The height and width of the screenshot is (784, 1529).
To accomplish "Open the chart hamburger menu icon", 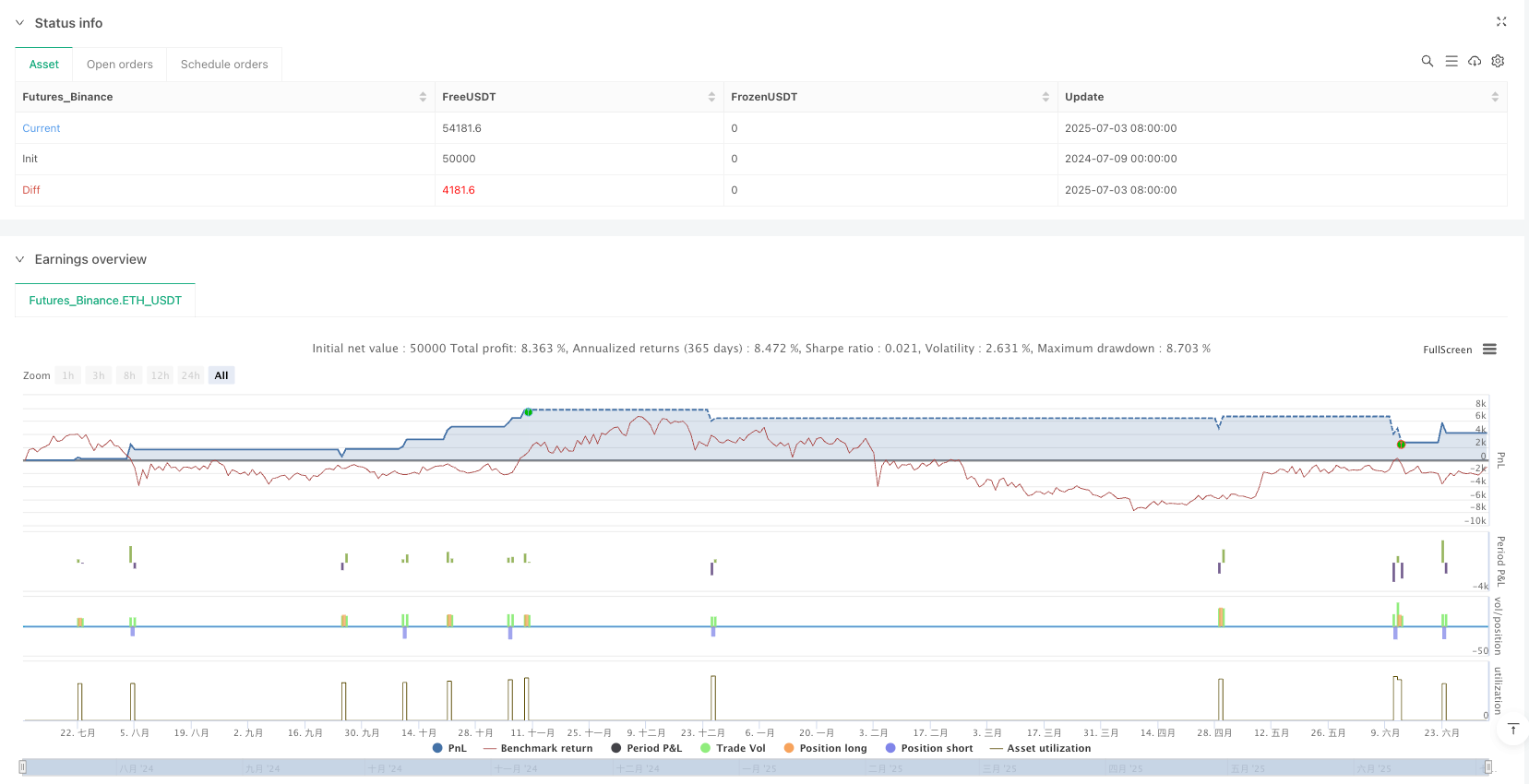I will (1489, 350).
